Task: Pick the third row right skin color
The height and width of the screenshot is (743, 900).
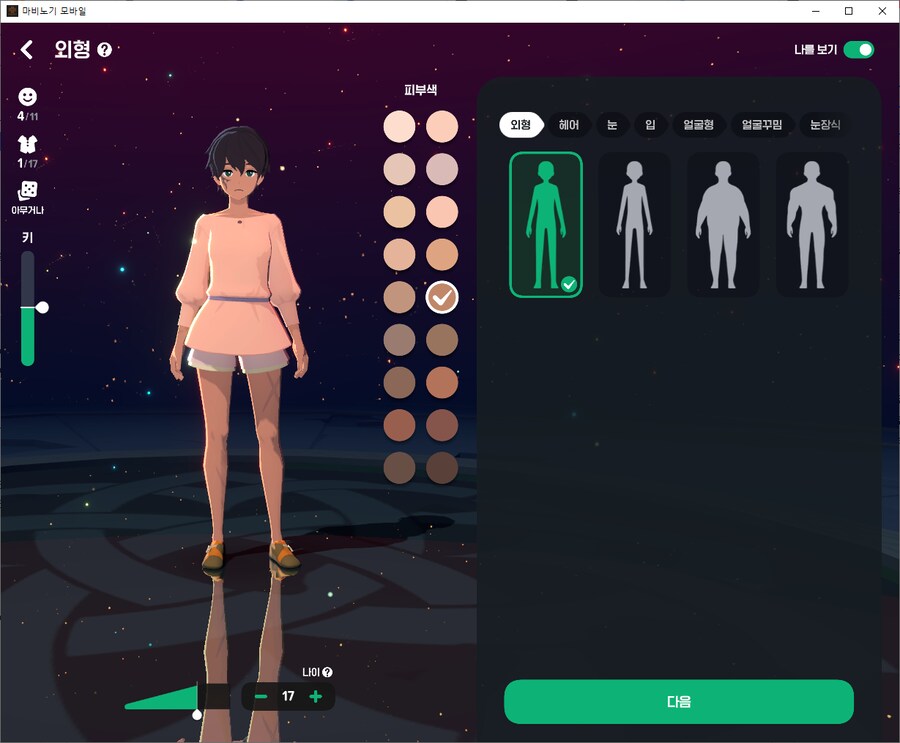Action: pos(442,212)
